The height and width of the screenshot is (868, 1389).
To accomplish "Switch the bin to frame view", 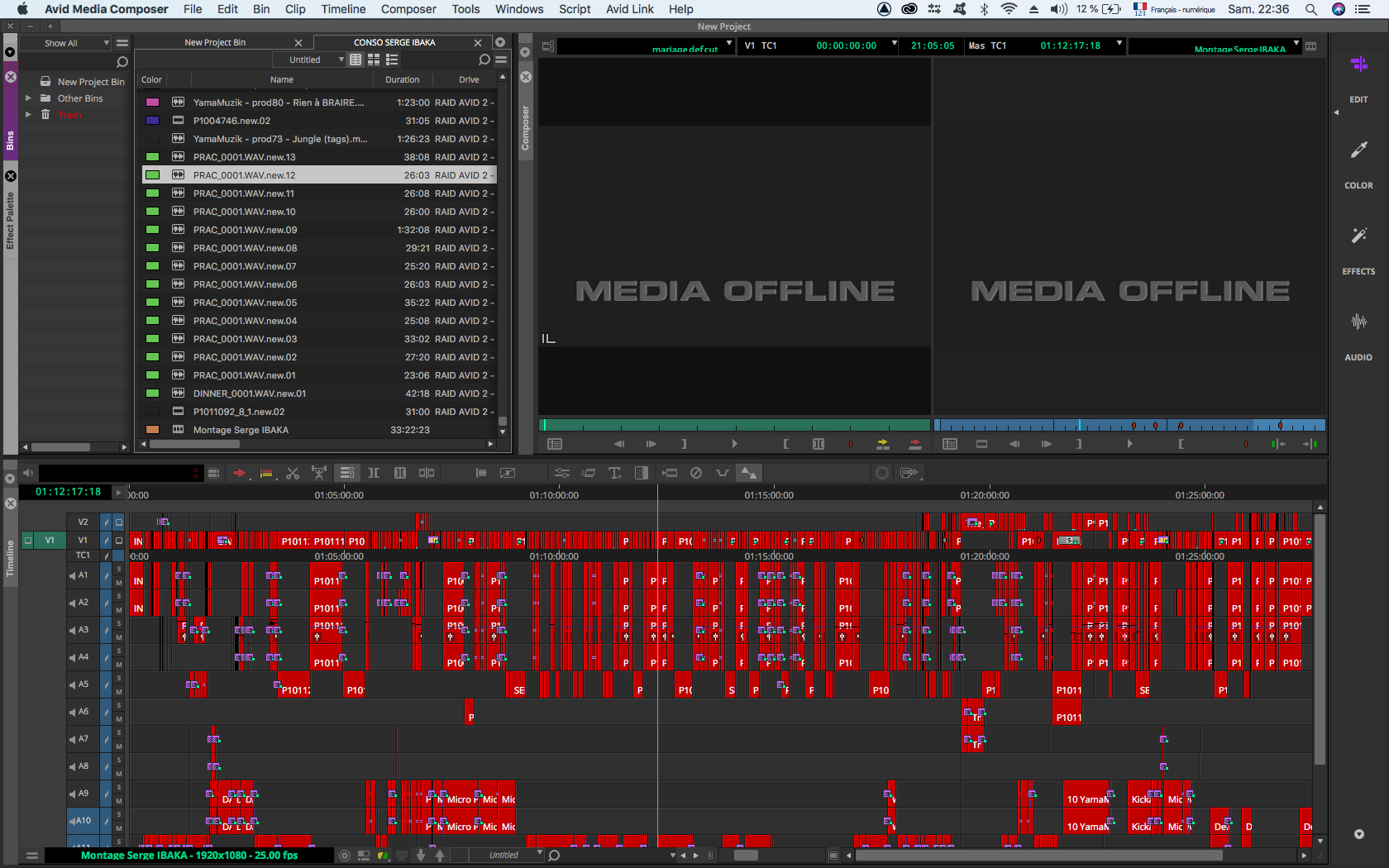I will tap(374, 60).
